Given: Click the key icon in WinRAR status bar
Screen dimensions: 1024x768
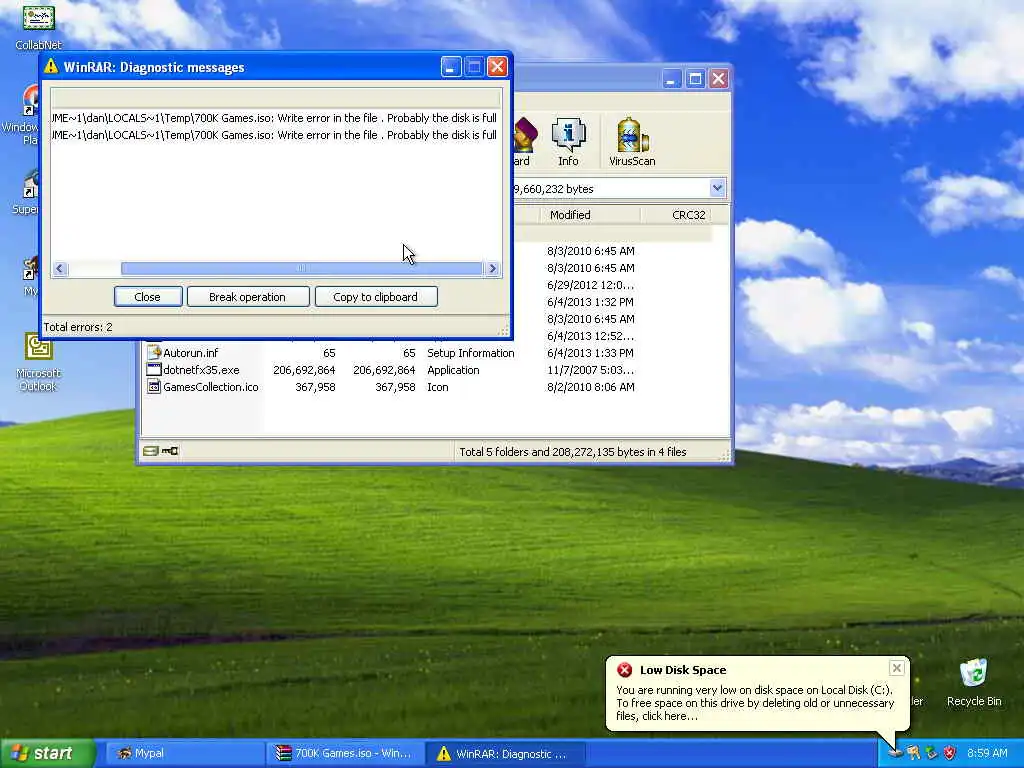Looking at the screenshot, I should tap(170, 451).
